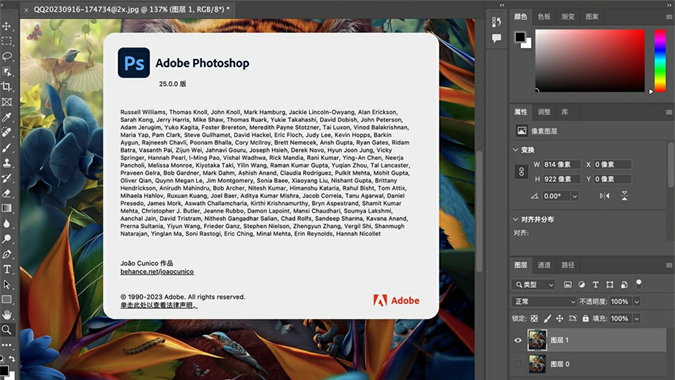Select the Rectangle shape tool
675x380 pixels.
[x=7, y=300]
